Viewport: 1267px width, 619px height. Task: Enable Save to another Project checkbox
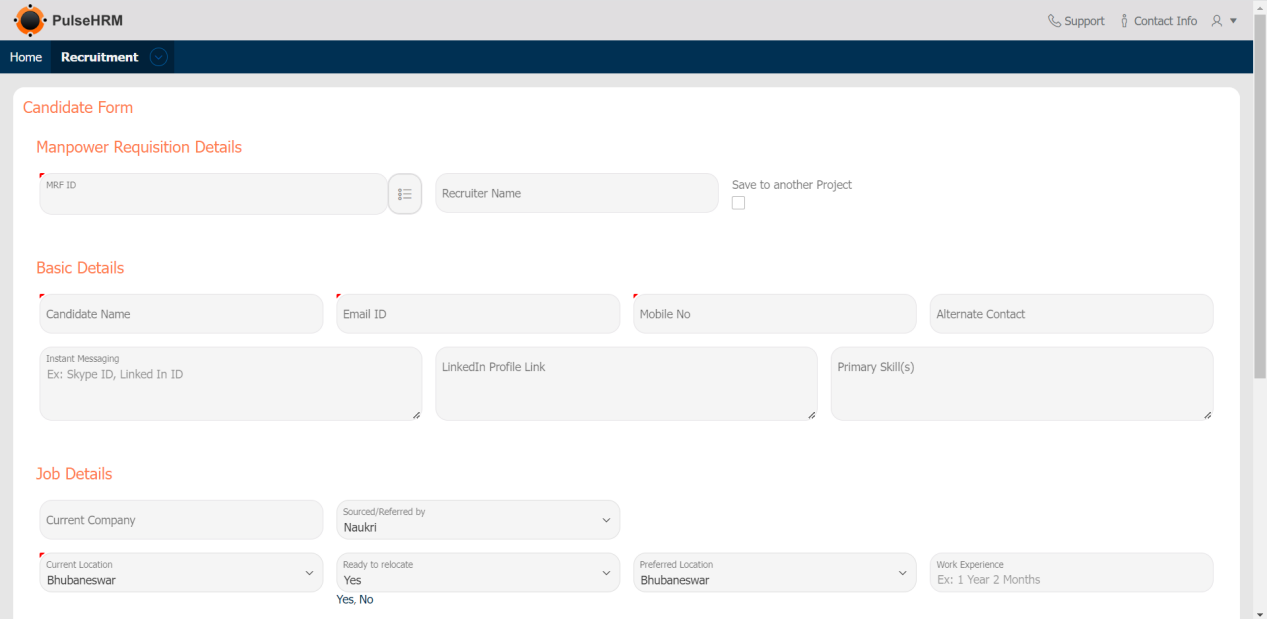[x=738, y=203]
